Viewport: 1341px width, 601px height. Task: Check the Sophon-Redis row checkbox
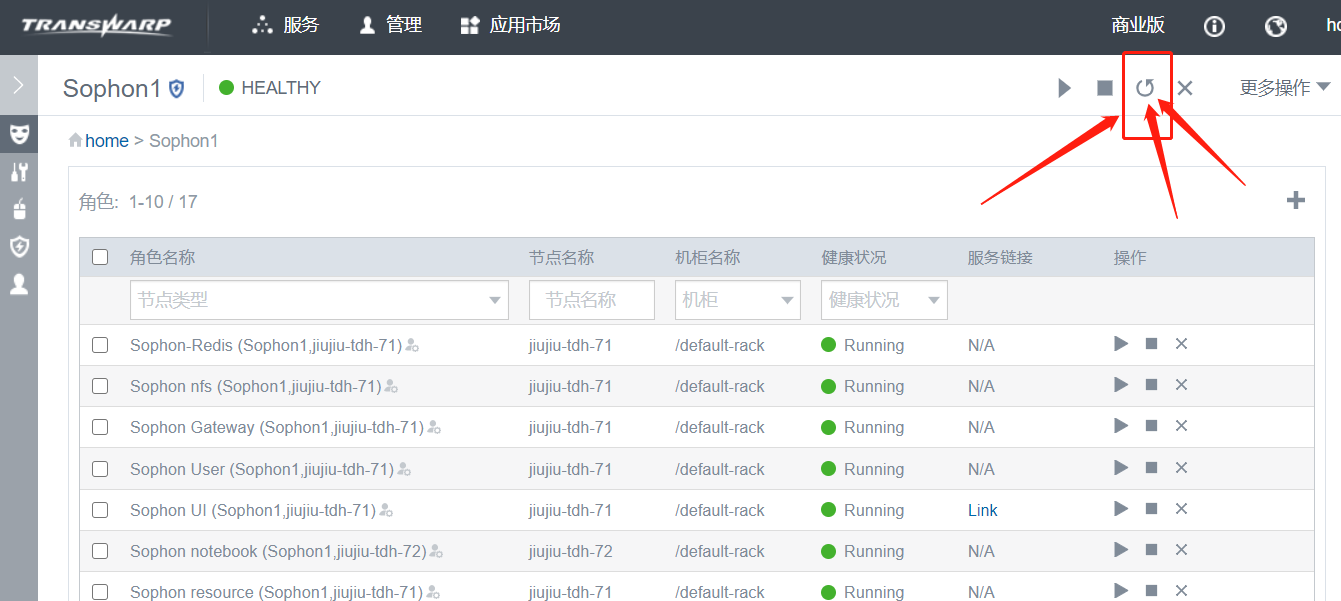tap(100, 345)
